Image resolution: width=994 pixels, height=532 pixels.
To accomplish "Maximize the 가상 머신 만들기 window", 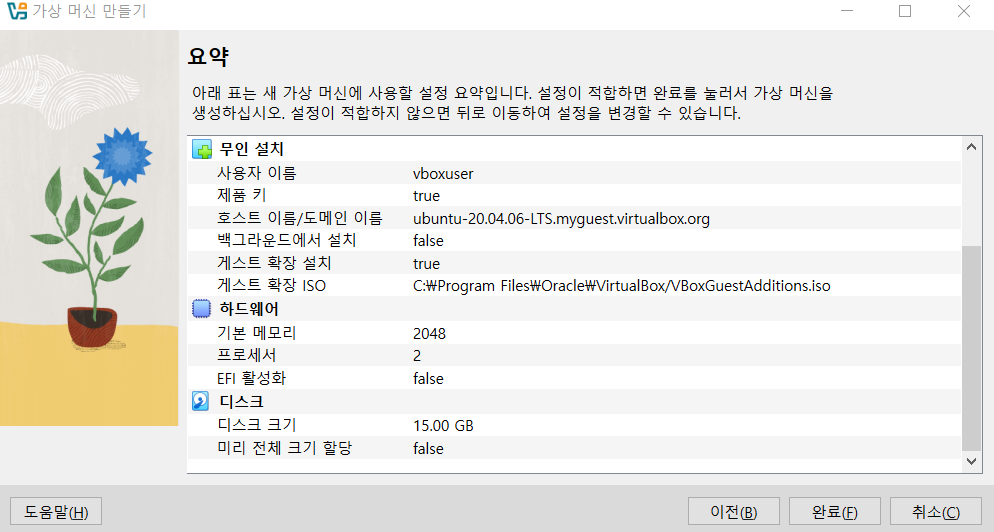I will 905,11.
